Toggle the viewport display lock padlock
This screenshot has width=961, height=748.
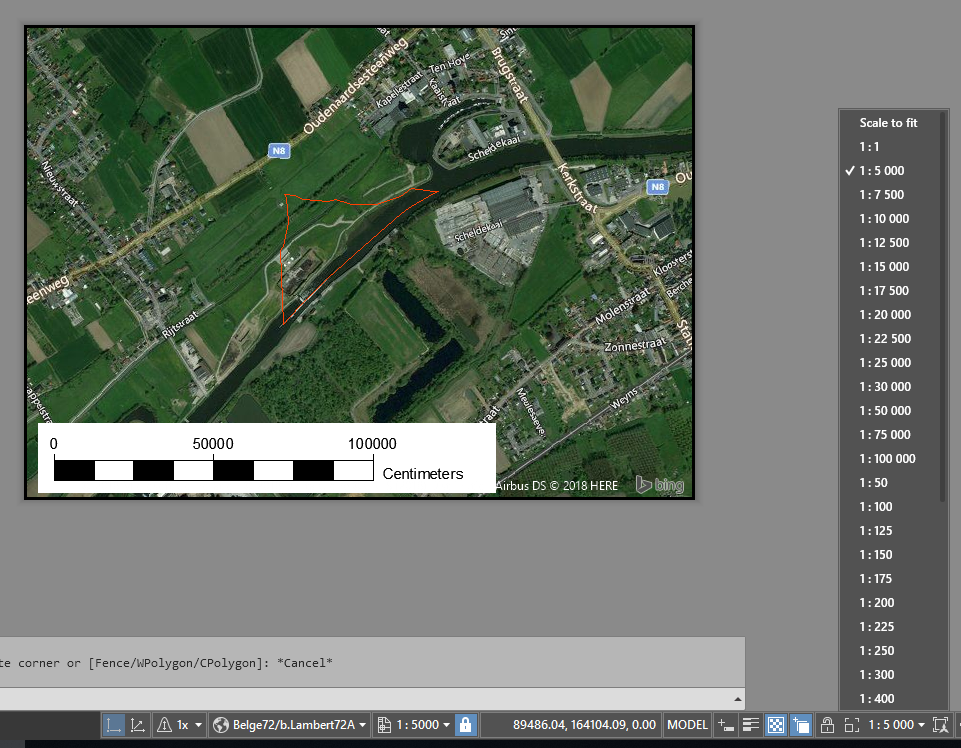pos(829,724)
